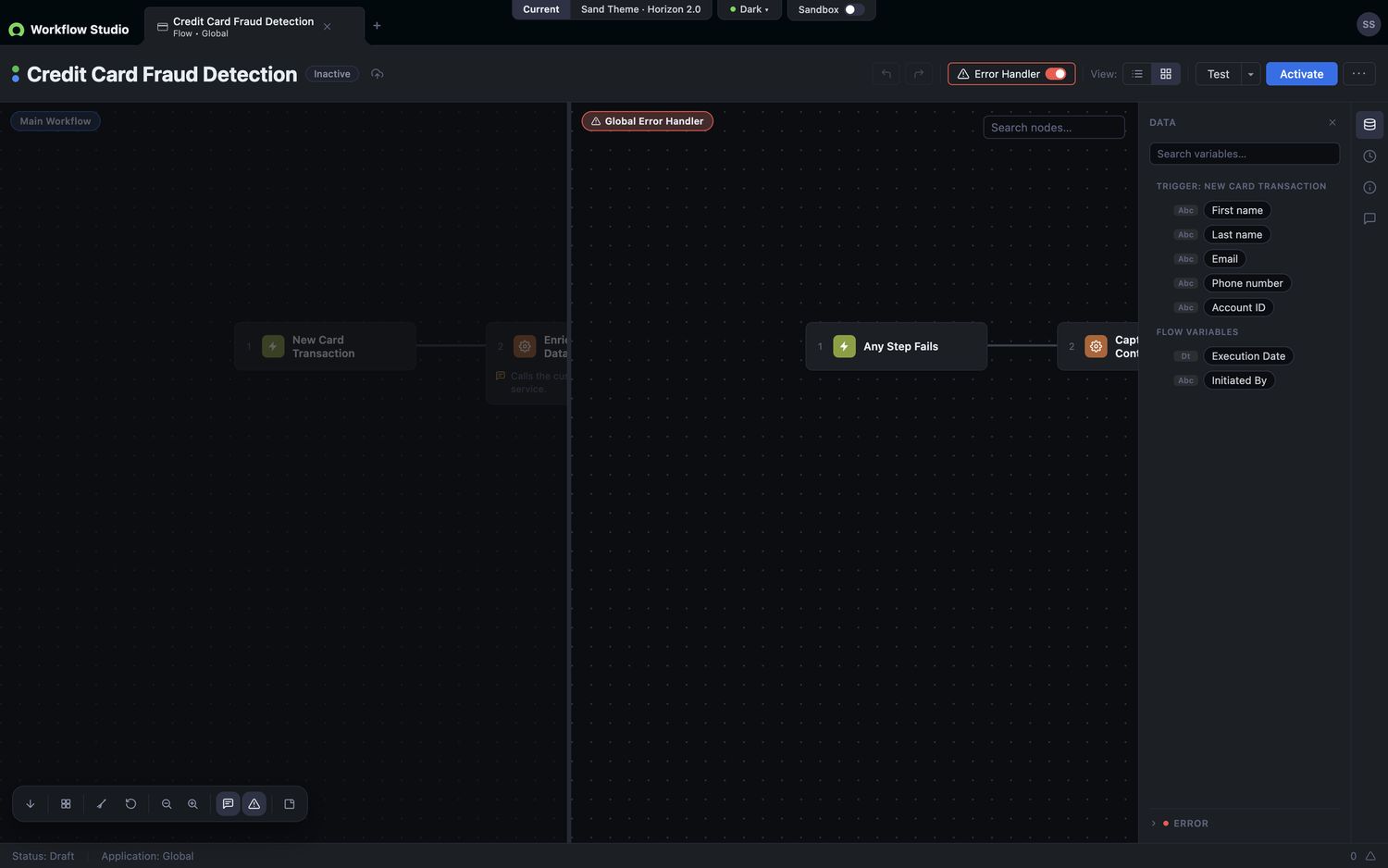Image resolution: width=1388 pixels, height=868 pixels.
Task: Add a new tab with plus icon
Action: 377,26
